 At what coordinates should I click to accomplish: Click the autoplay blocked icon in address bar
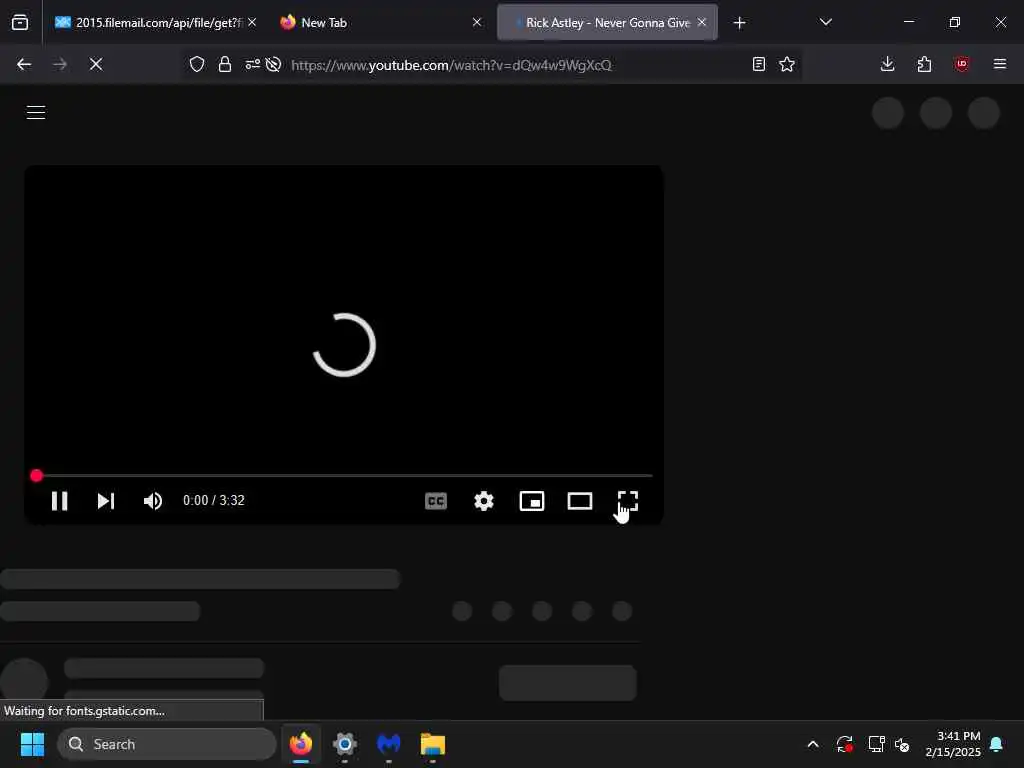[x=274, y=64]
